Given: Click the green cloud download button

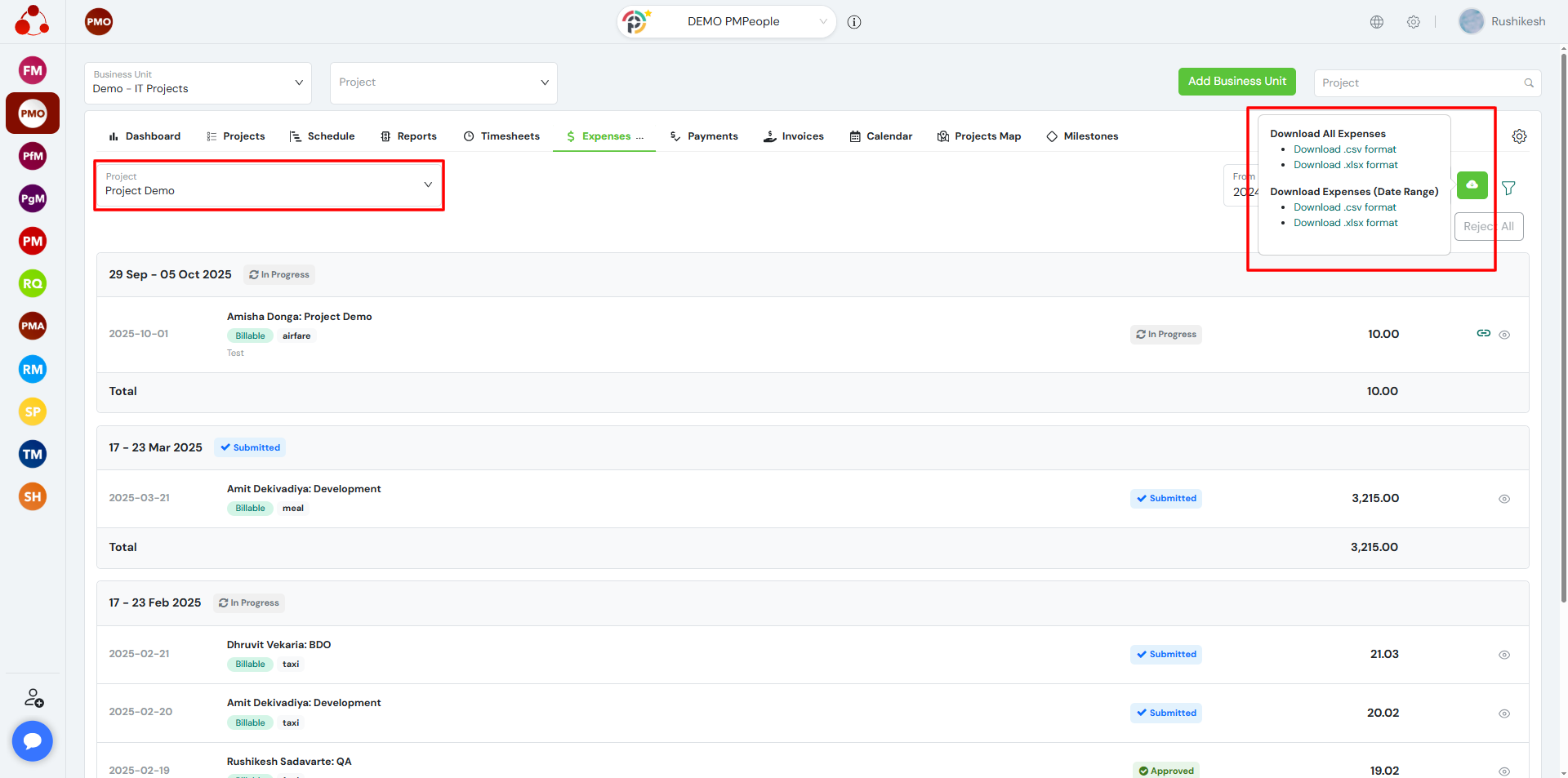Looking at the screenshot, I should (x=1472, y=185).
